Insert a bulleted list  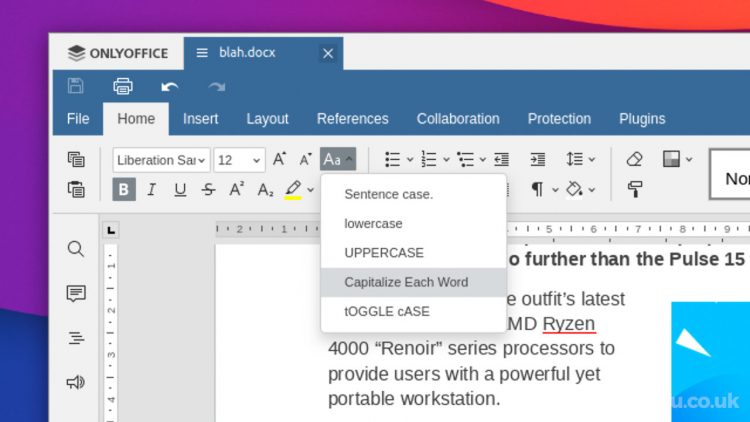click(392, 159)
